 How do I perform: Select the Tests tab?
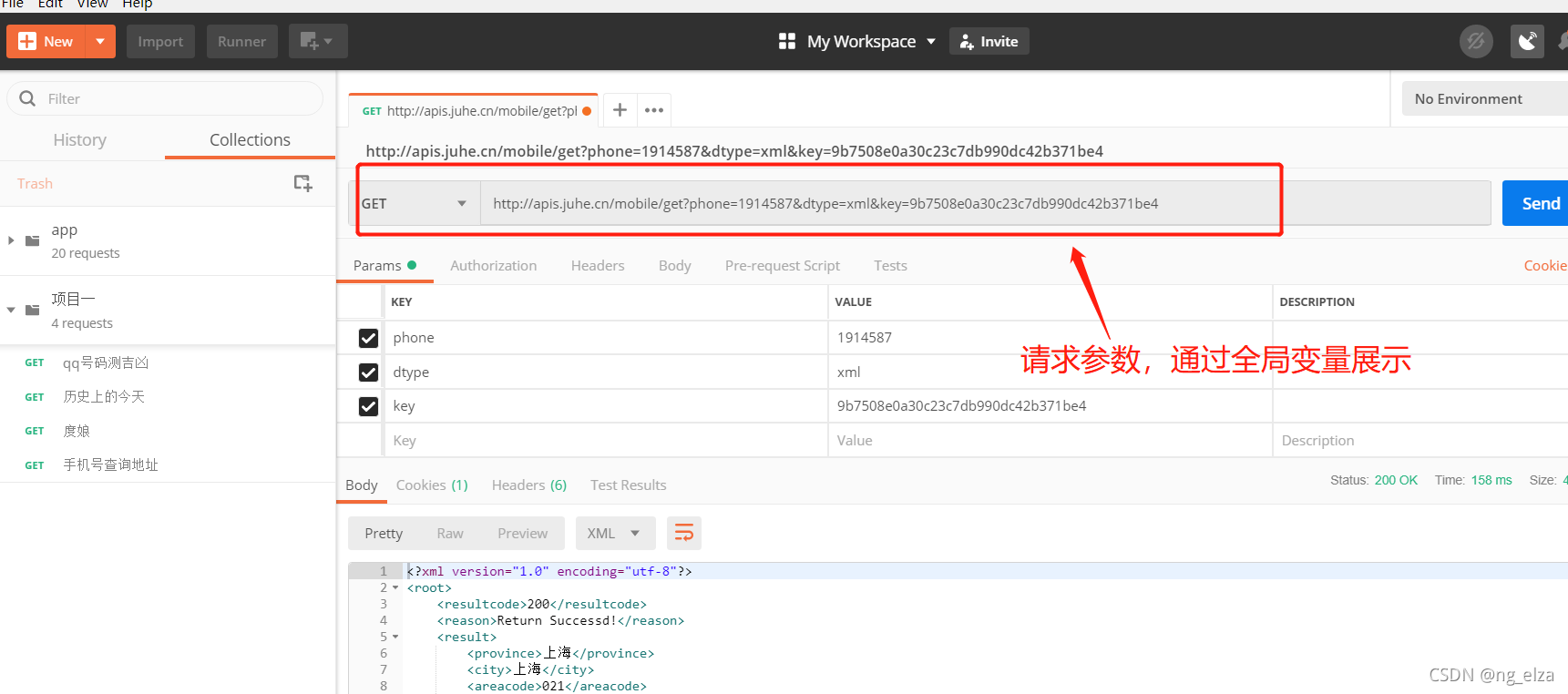[x=890, y=265]
